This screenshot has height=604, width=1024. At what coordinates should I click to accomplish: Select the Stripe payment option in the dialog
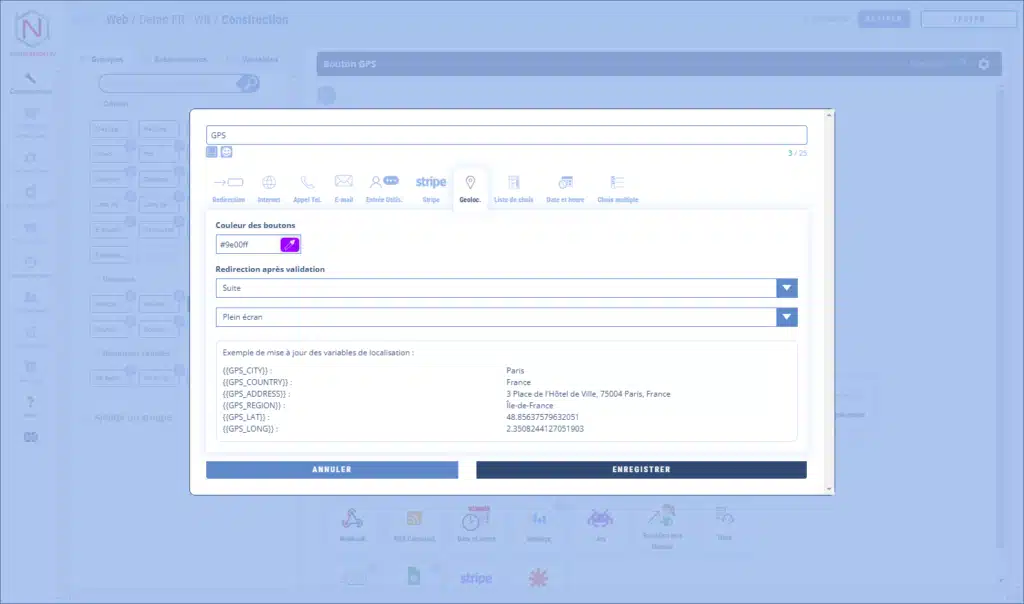click(431, 182)
